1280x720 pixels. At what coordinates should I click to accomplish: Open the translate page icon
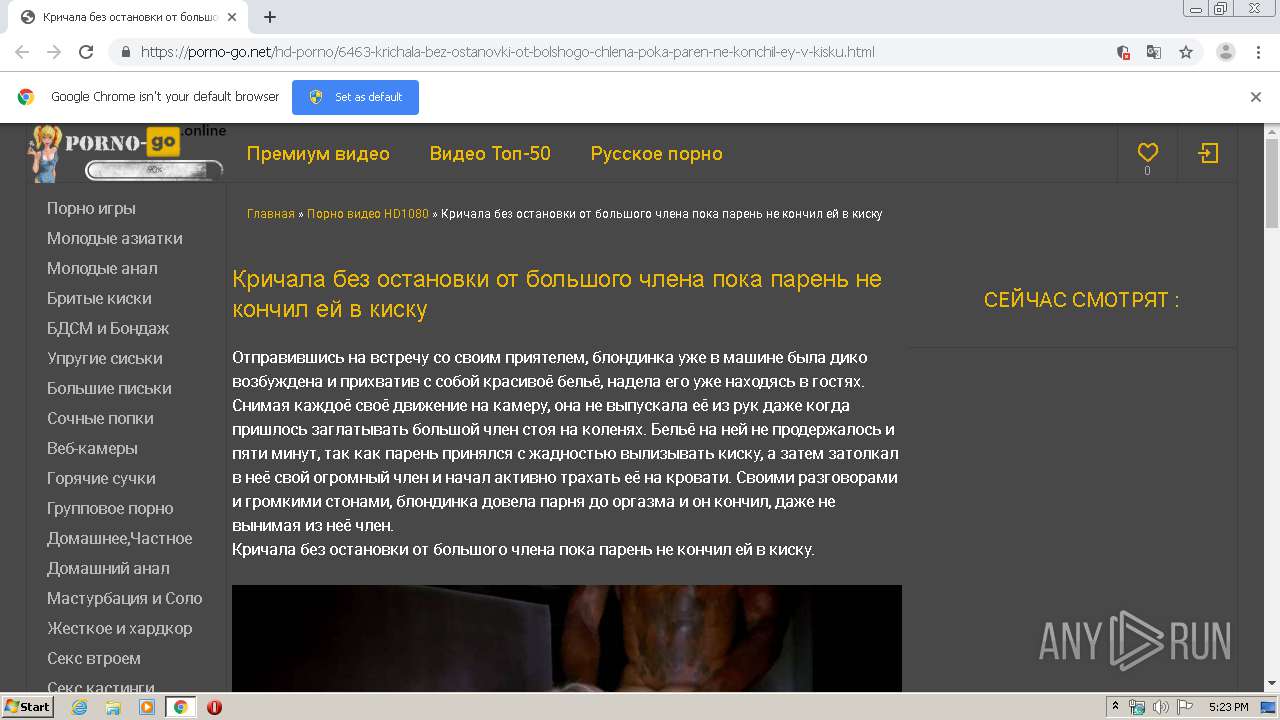[x=1154, y=52]
